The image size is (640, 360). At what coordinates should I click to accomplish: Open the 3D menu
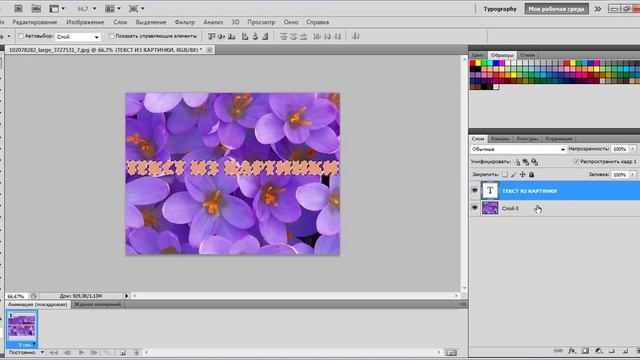236,22
